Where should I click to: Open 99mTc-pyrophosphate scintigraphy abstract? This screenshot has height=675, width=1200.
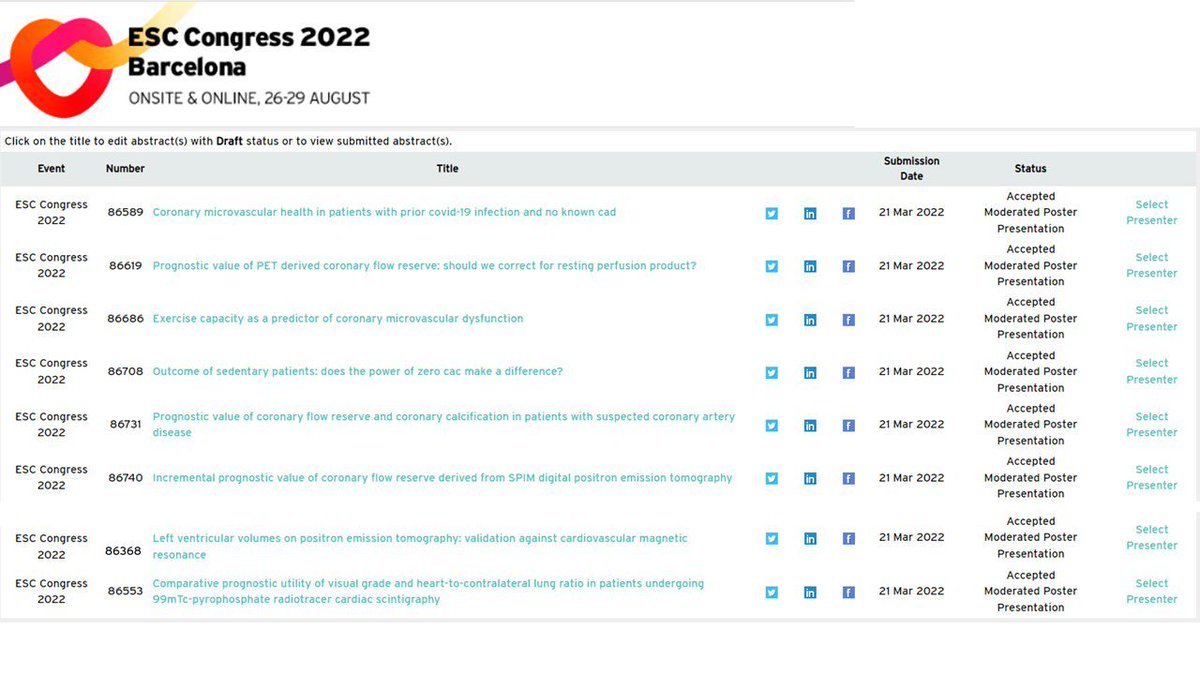pos(428,591)
